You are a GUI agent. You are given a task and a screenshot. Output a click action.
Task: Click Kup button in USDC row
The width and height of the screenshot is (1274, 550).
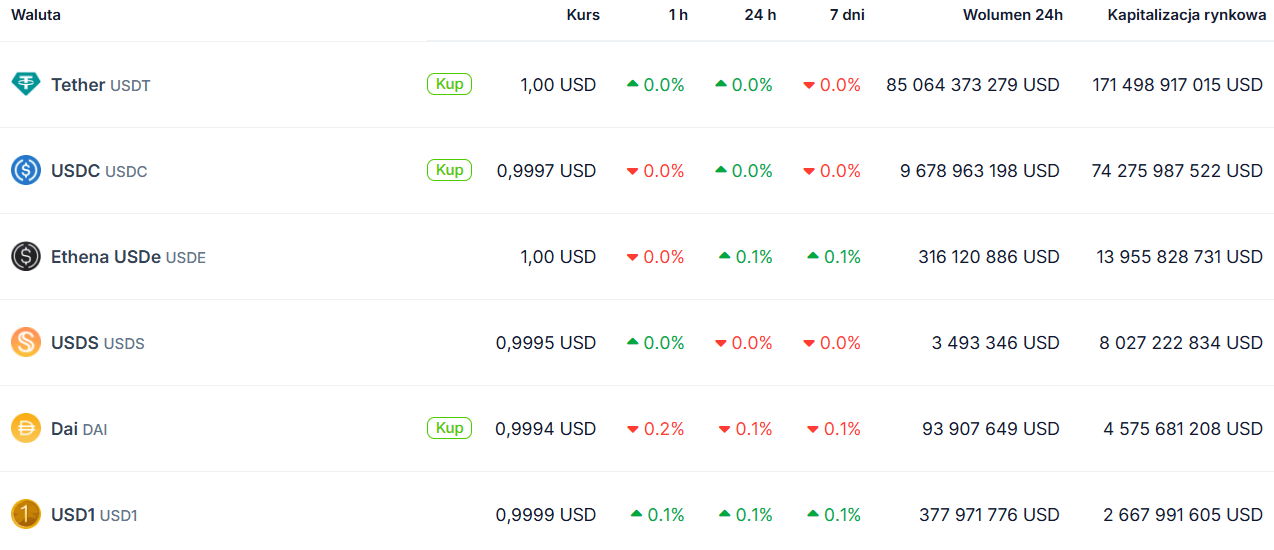[449, 170]
